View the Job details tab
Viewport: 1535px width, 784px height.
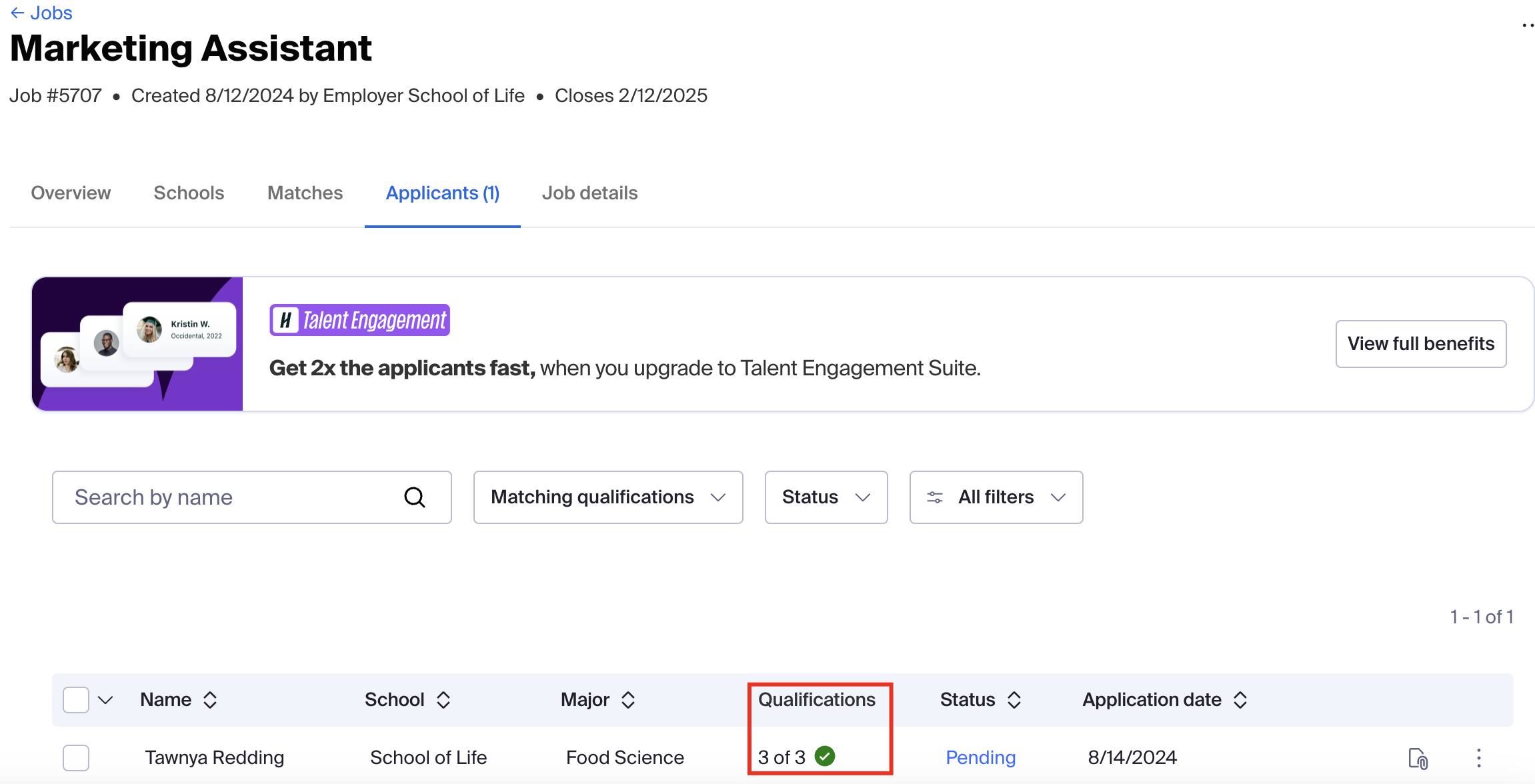point(589,193)
